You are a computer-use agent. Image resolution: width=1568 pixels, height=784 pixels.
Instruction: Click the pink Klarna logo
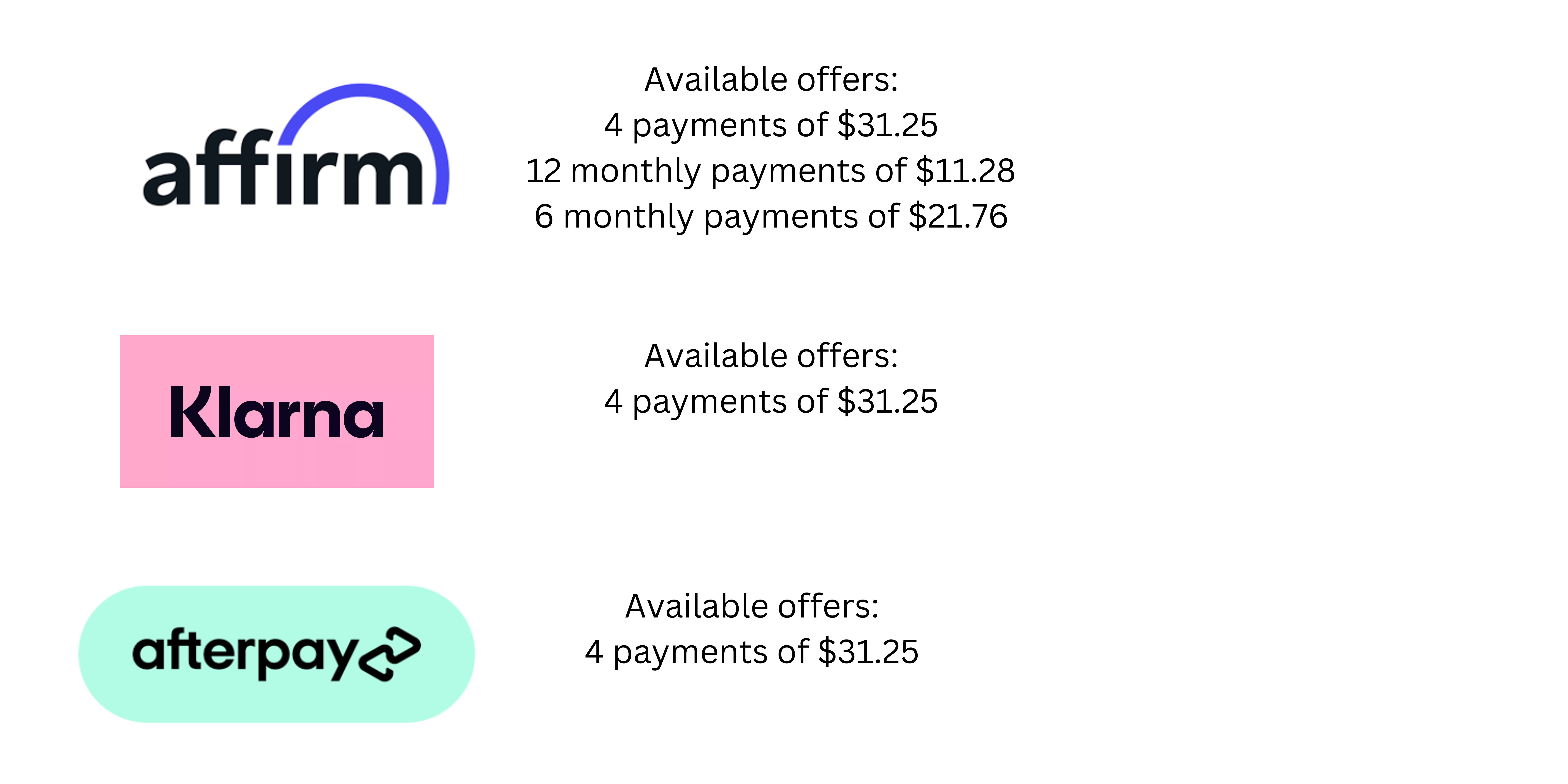[x=277, y=412]
